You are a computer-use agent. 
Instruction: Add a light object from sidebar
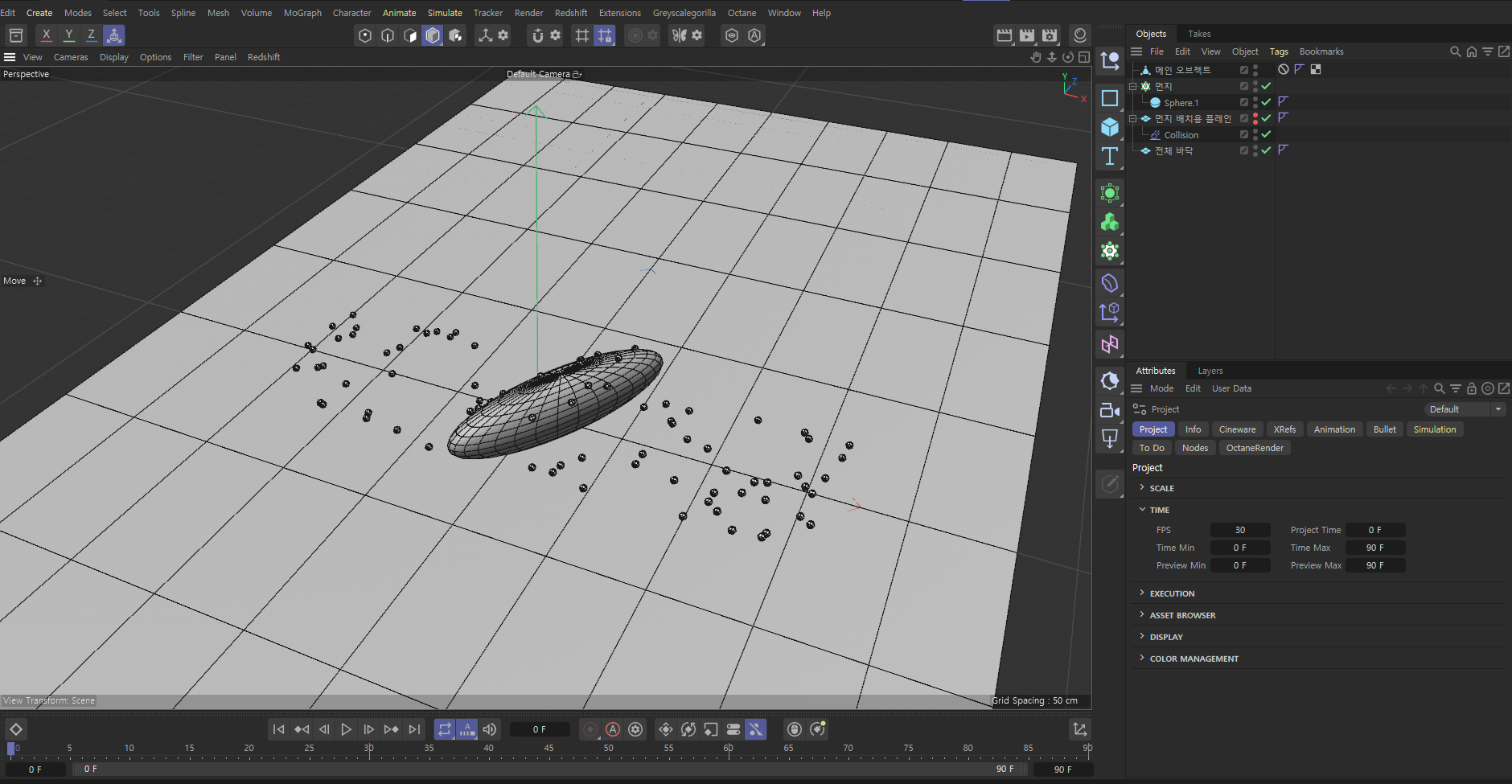[1110, 439]
